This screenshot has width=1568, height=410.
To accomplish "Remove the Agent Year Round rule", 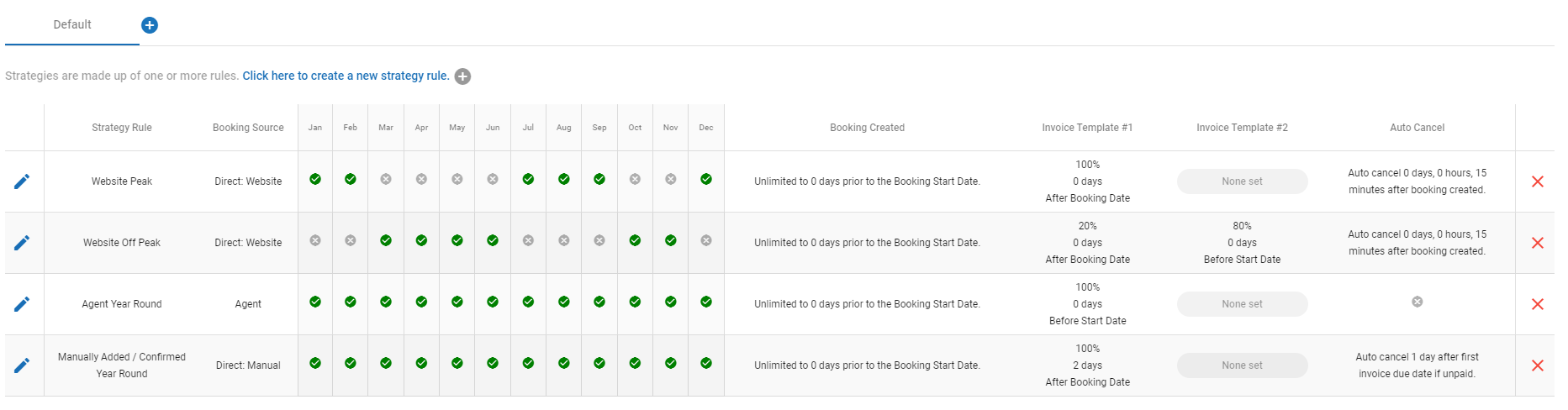I will coord(1538,304).
